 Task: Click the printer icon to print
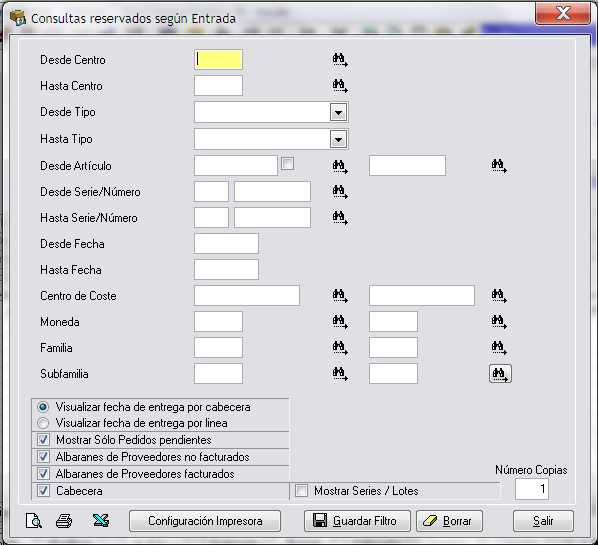click(x=64, y=521)
